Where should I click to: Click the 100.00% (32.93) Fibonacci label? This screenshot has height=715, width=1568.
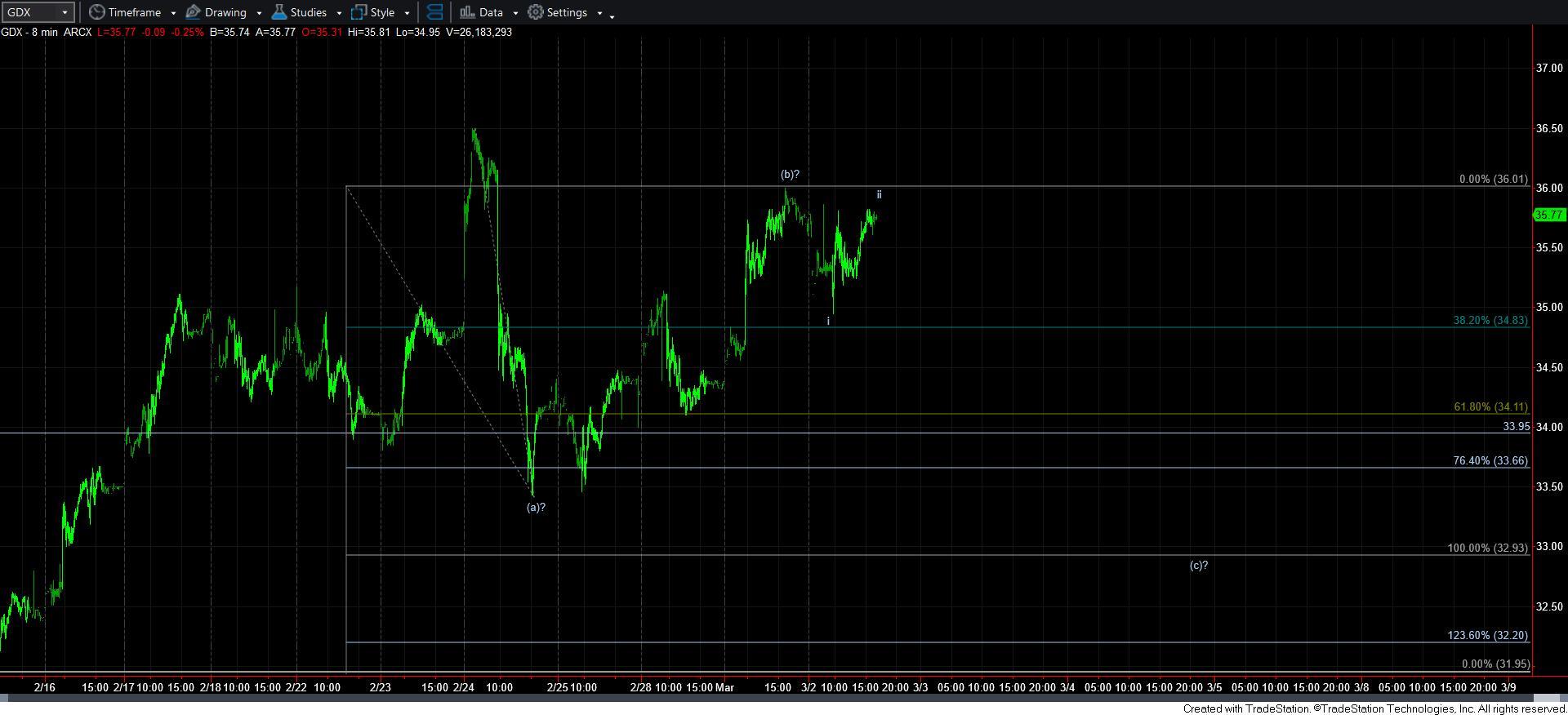[x=1487, y=548]
